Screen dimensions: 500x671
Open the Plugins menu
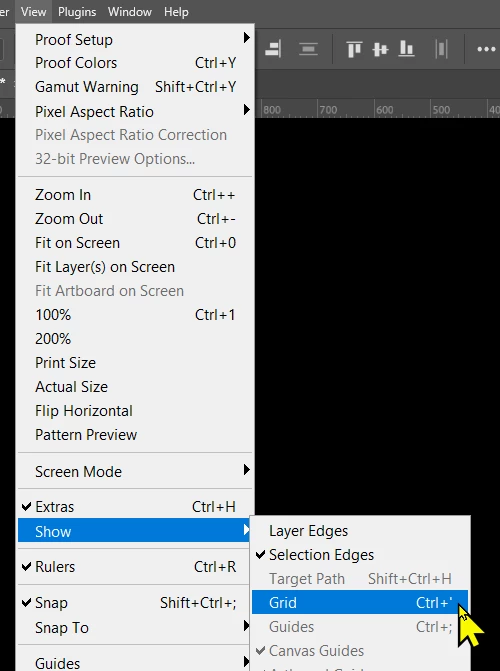coord(77,12)
